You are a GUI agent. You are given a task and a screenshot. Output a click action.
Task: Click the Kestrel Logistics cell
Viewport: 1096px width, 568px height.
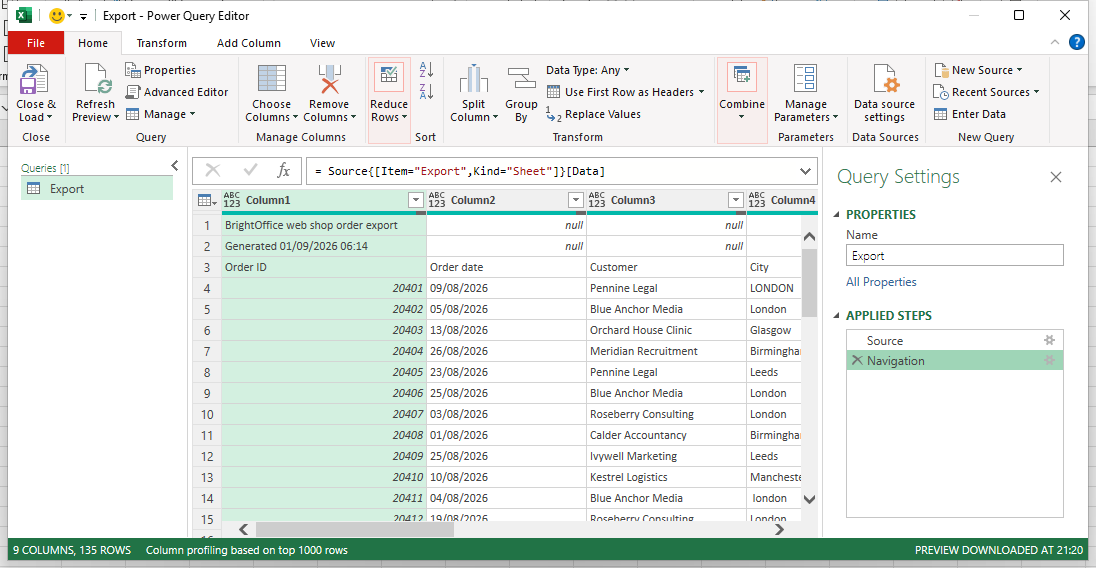pos(666,477)
